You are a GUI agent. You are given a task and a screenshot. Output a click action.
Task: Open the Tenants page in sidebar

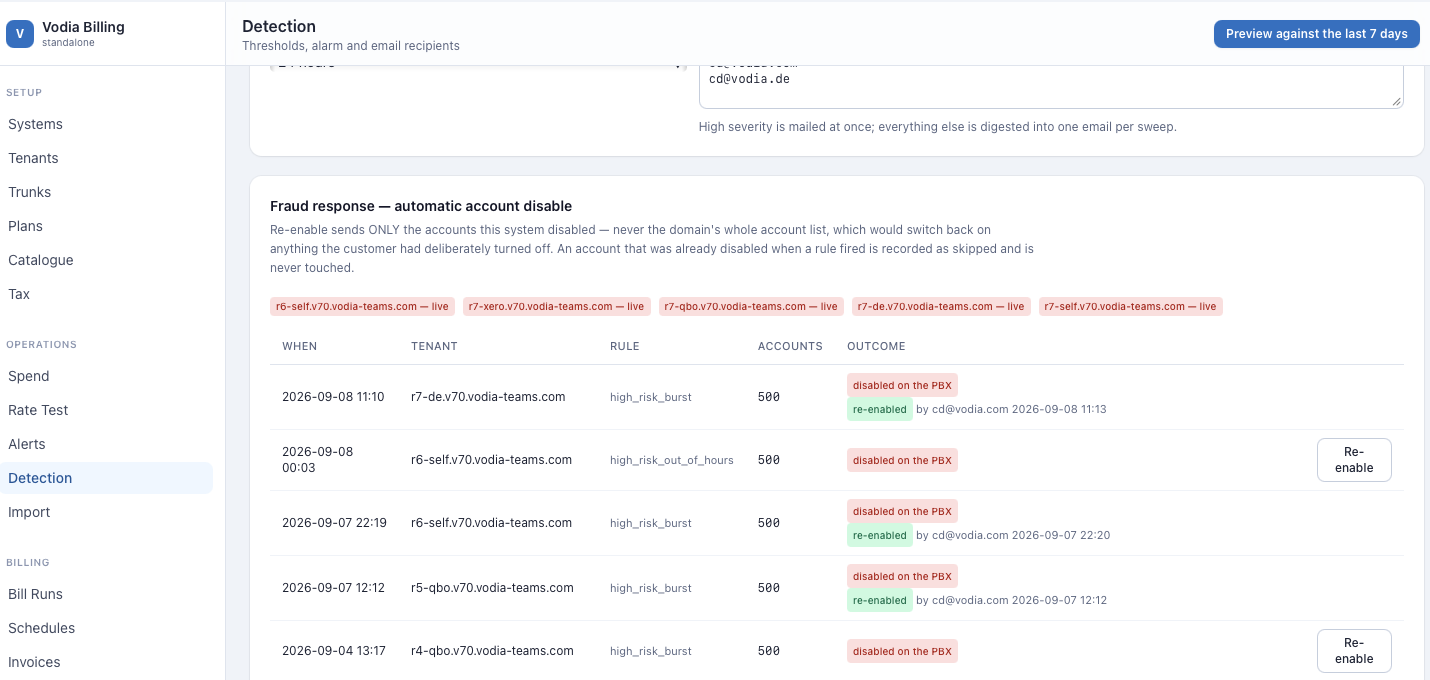pyautogui.click(x=33, y=158)
